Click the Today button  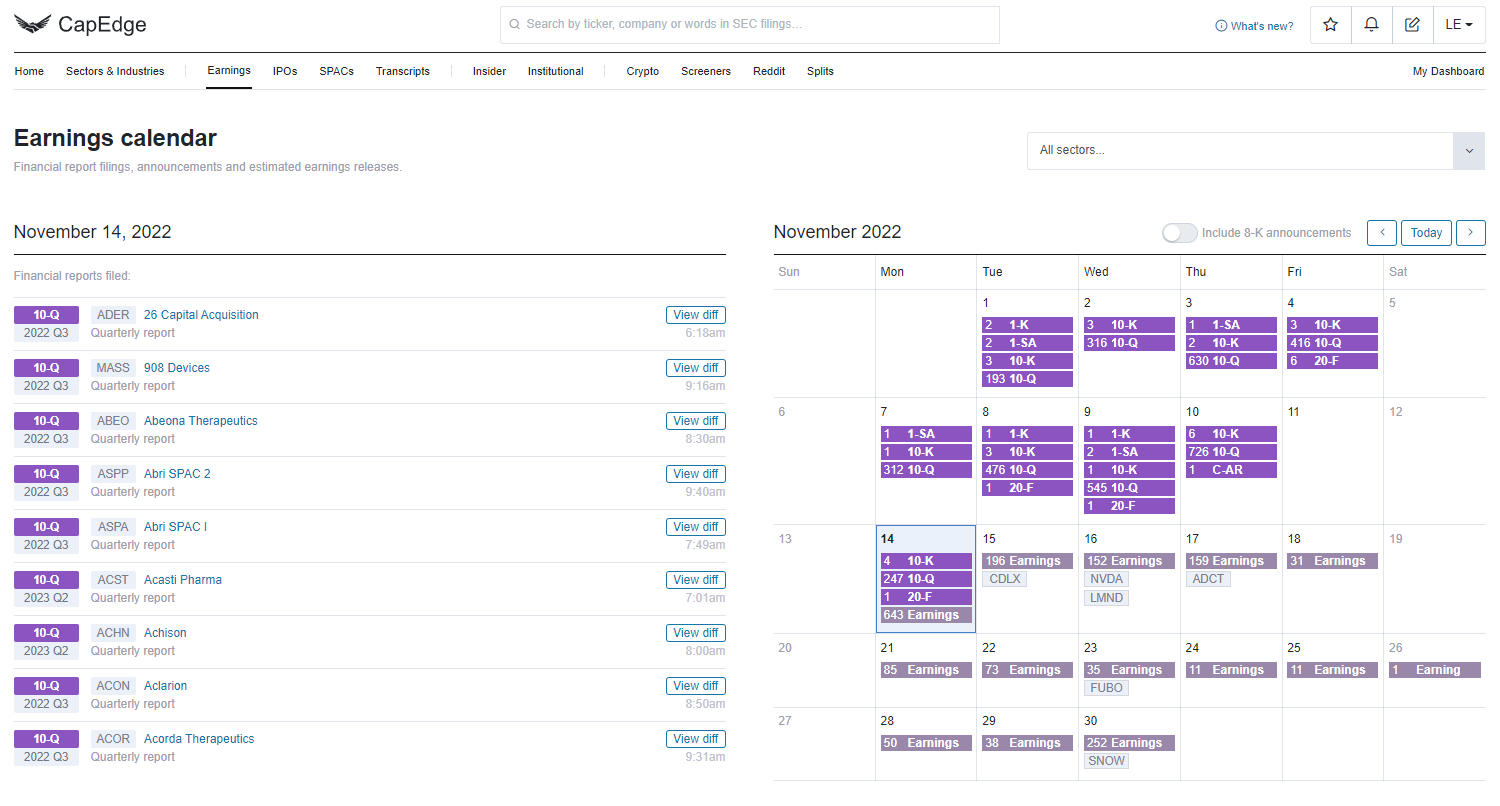tap(1426, 233)
